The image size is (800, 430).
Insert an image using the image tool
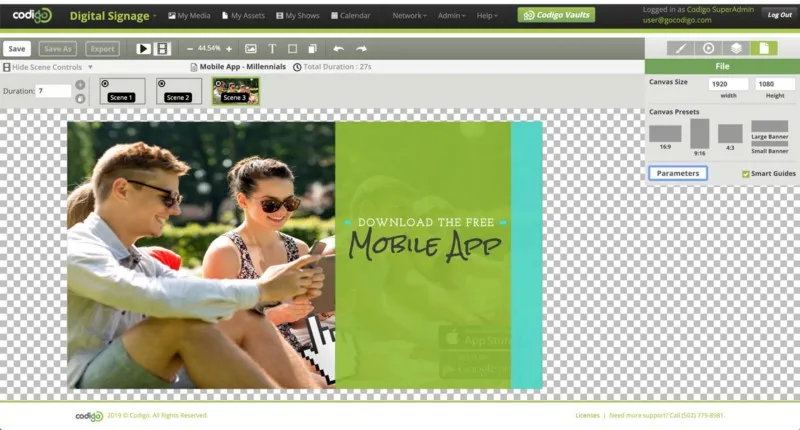(x=251, y=48)
